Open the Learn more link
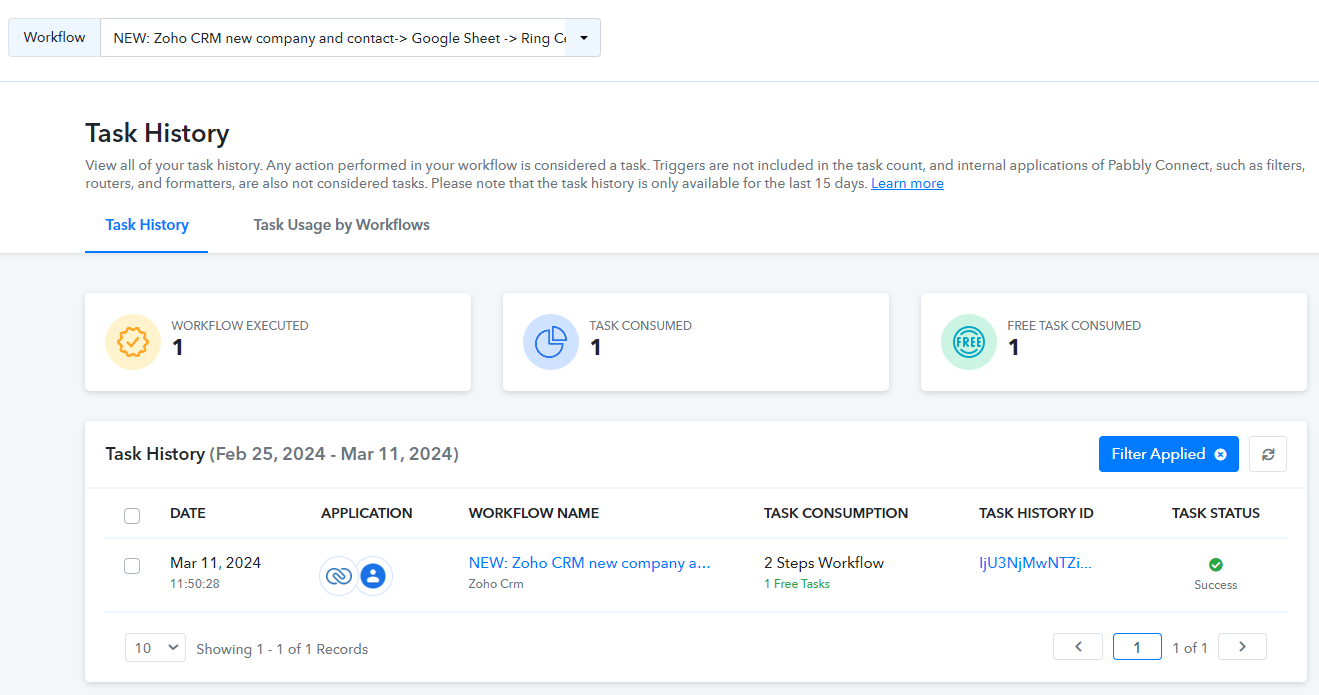1319x695 pixels. (907, 184)
